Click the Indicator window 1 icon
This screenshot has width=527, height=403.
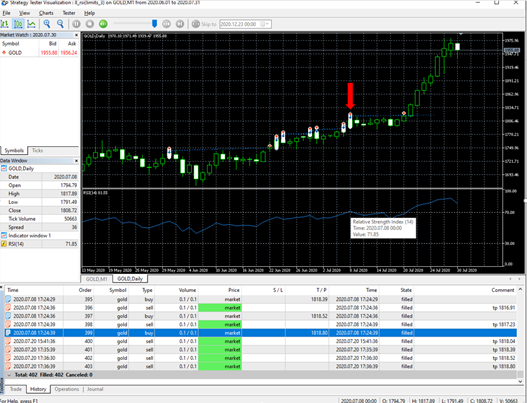pyautogui.click(x=4, y=235)
